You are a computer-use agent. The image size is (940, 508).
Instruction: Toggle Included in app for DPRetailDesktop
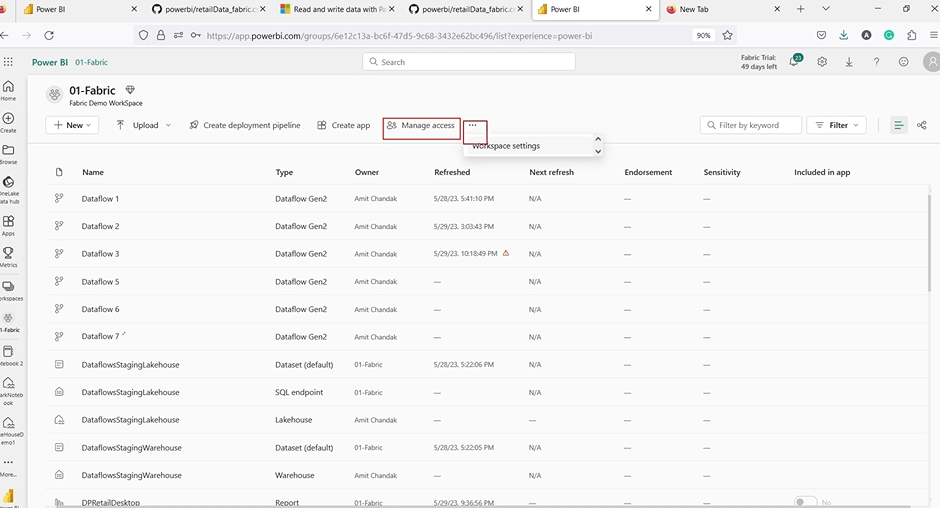pos(805,502)
